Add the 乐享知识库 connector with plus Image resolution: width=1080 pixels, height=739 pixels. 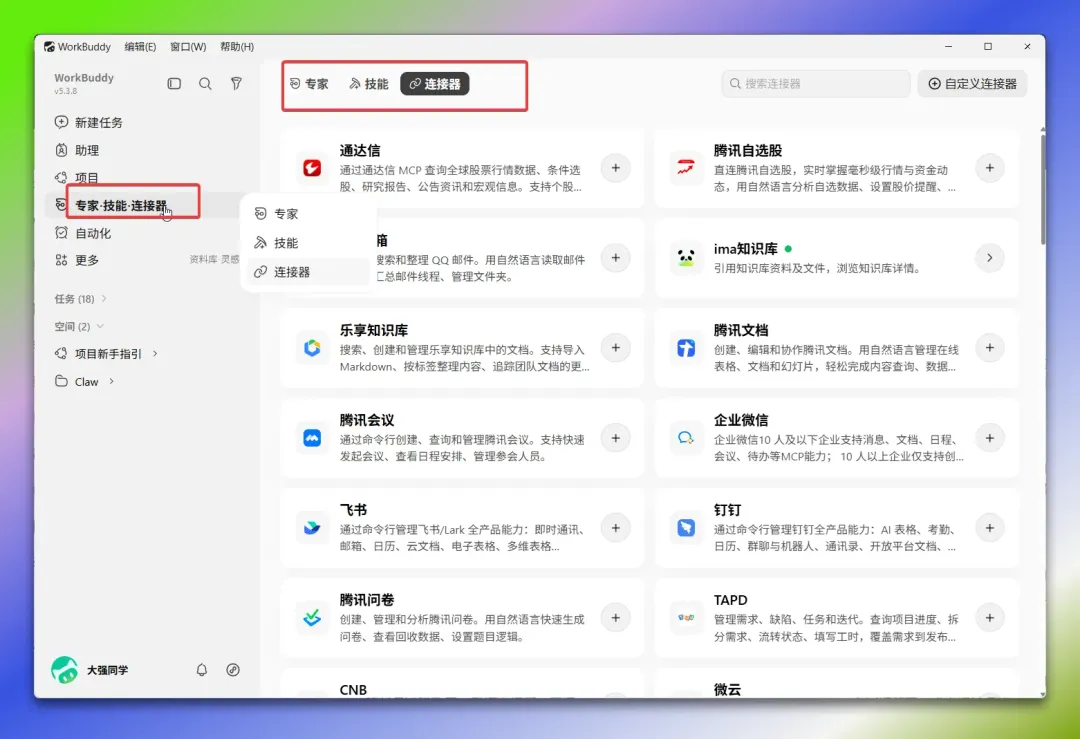(616, 348)
